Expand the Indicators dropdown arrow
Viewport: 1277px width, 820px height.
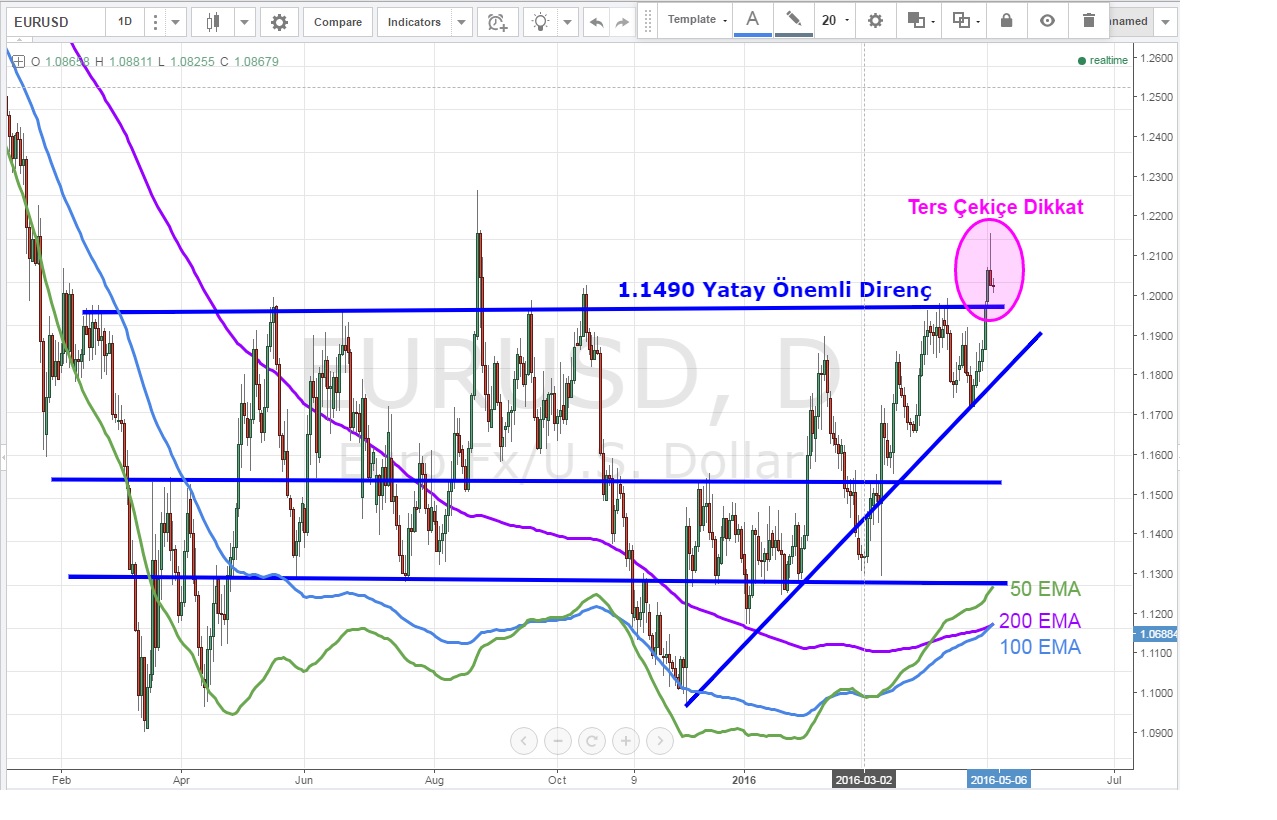pyautogui.click(x=461, y=22)
